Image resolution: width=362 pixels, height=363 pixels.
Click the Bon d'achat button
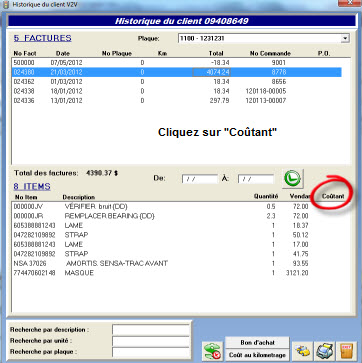(257, 342)
